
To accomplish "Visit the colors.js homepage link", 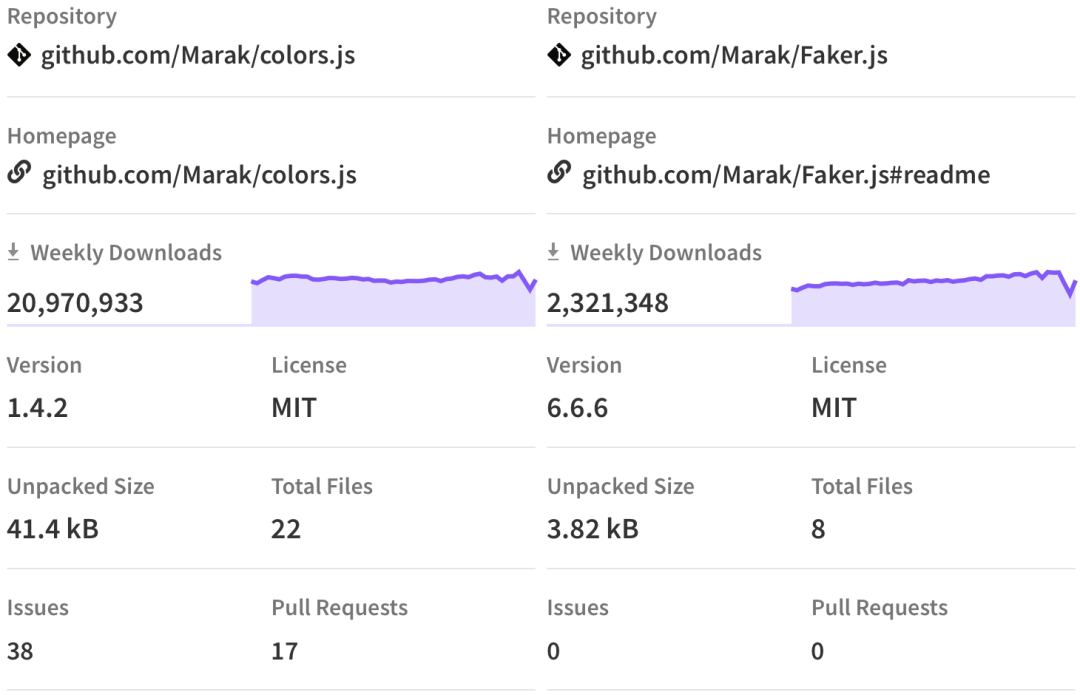I will tap(199, 175).
